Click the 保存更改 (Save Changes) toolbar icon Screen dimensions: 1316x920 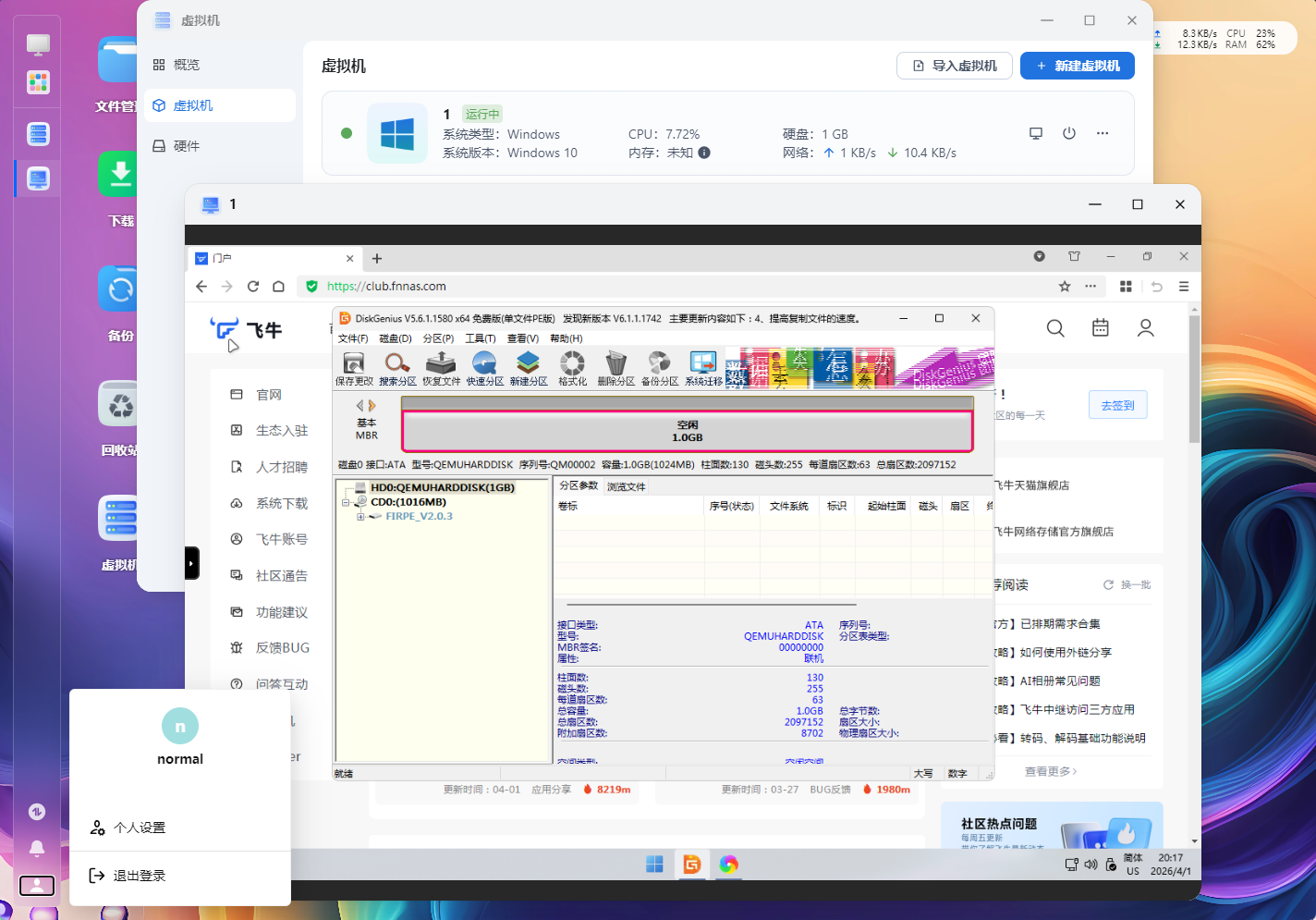pos(354,368)
